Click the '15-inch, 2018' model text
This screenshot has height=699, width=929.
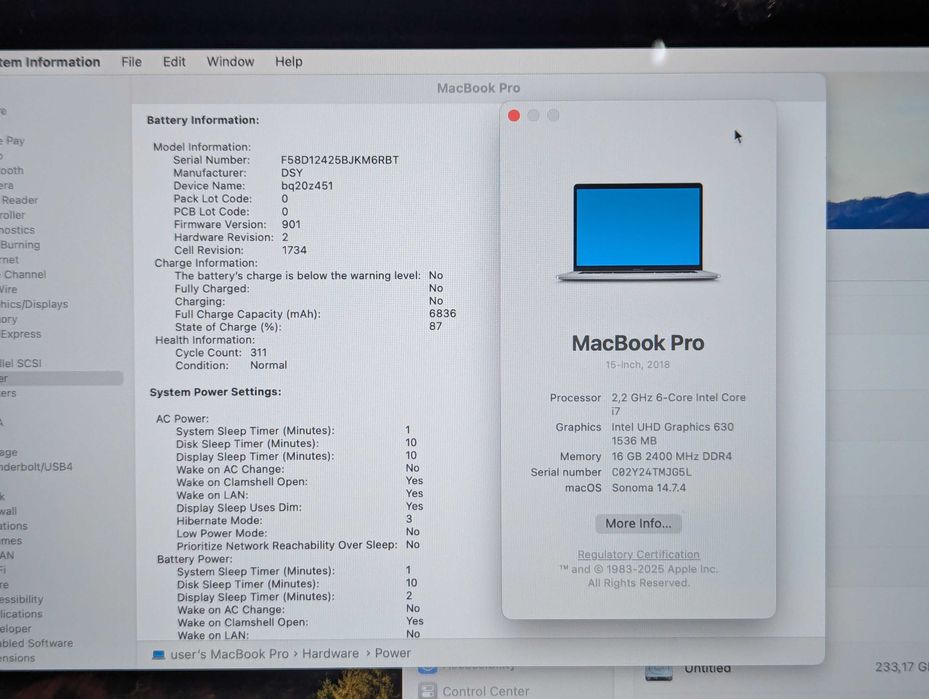point(638,365)
